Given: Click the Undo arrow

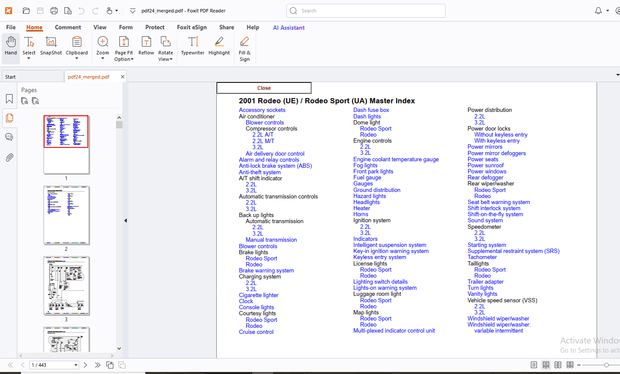Looking at the screenshot, I should click(81, 11).
